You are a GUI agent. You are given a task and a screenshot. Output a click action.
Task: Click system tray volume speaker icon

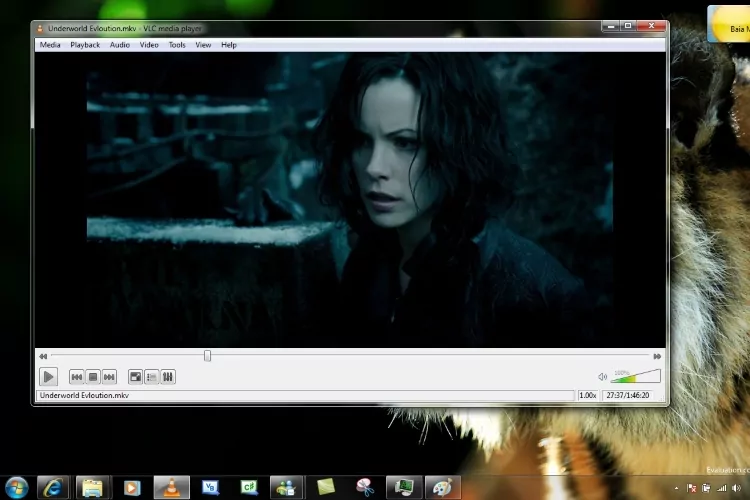tap(737, 489)
